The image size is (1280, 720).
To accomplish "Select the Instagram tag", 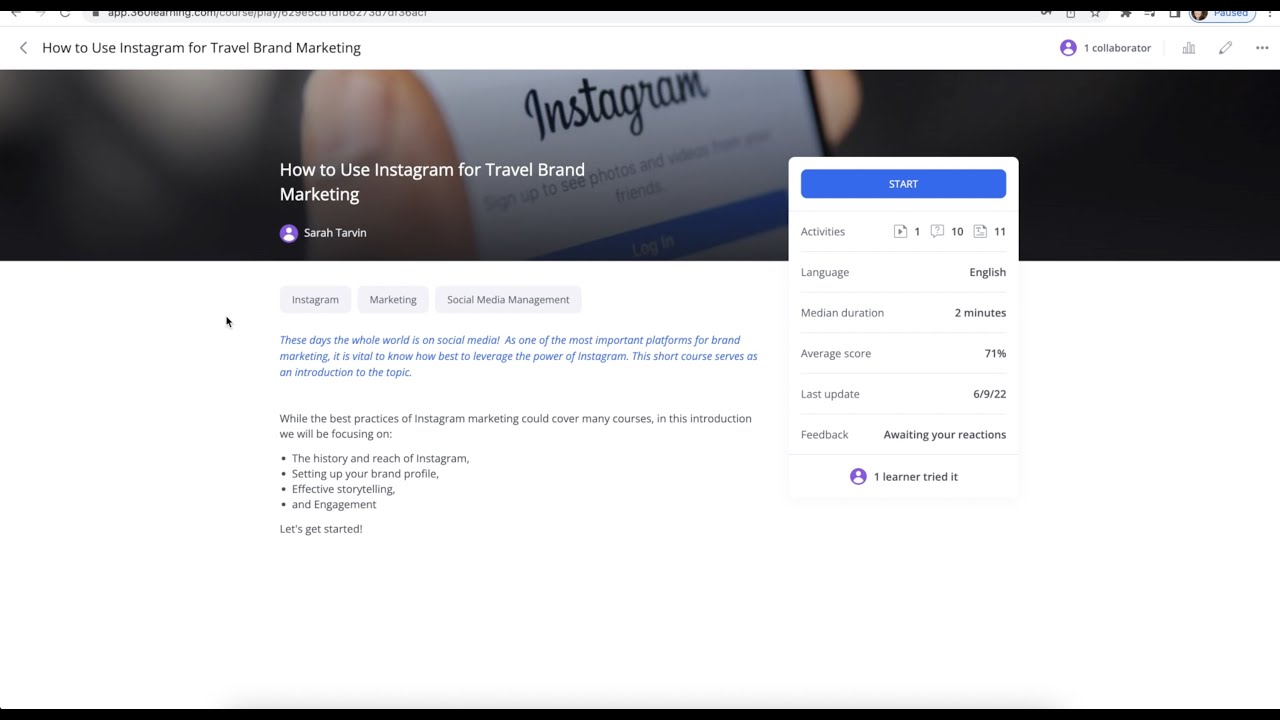I will (315, 300).
